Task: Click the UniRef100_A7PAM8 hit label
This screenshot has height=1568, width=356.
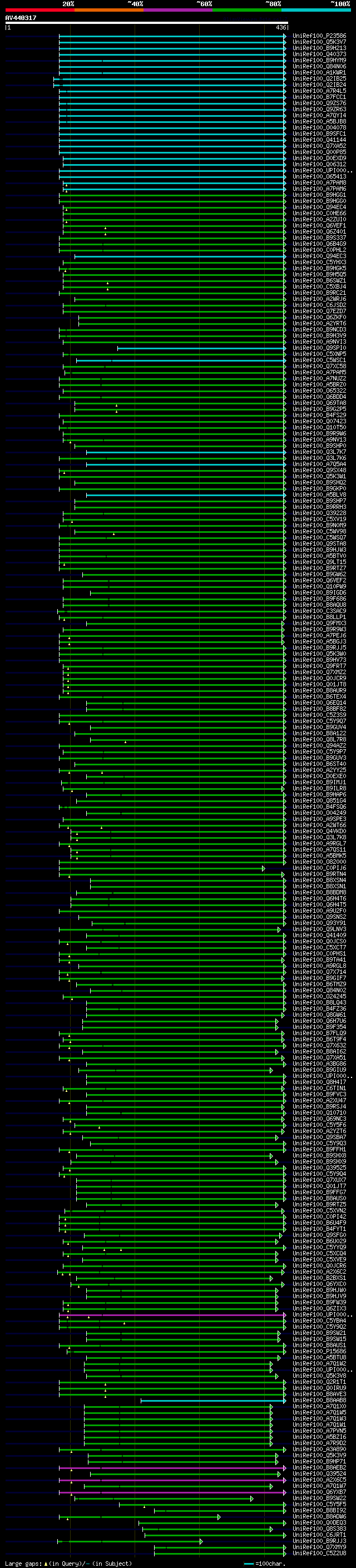Action: [x=319, y=182]
